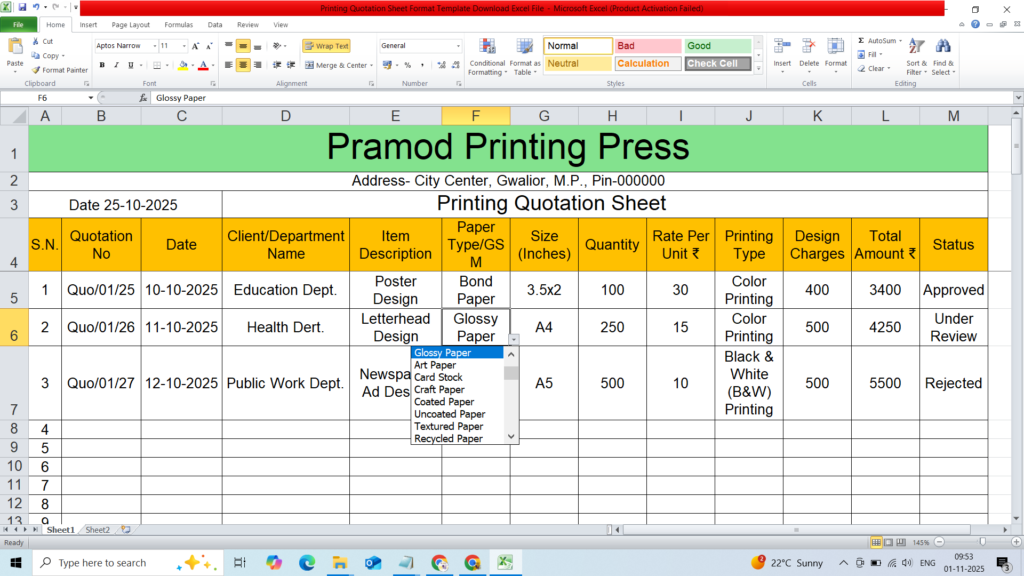The height and width of the screenshot is (576, 1024).
Task: Toggle Bold formatting
Action: click(102, 65)
